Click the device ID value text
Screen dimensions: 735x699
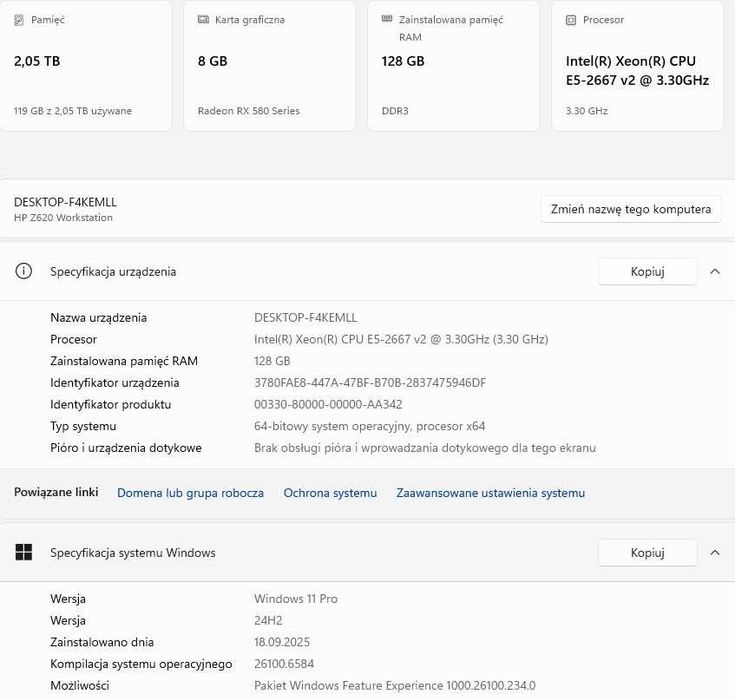[370, 383]
